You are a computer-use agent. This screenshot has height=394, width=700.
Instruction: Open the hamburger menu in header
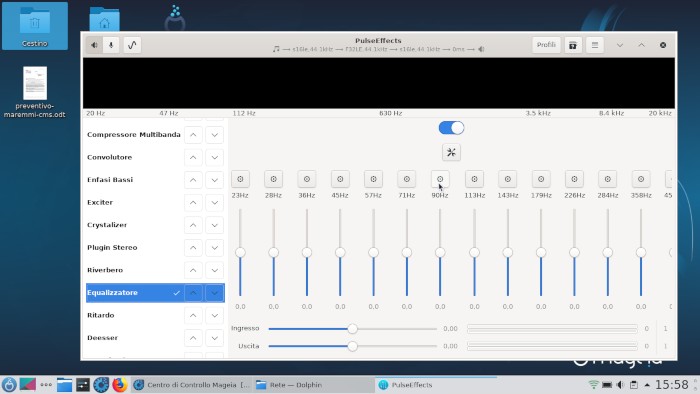(595, 45)
